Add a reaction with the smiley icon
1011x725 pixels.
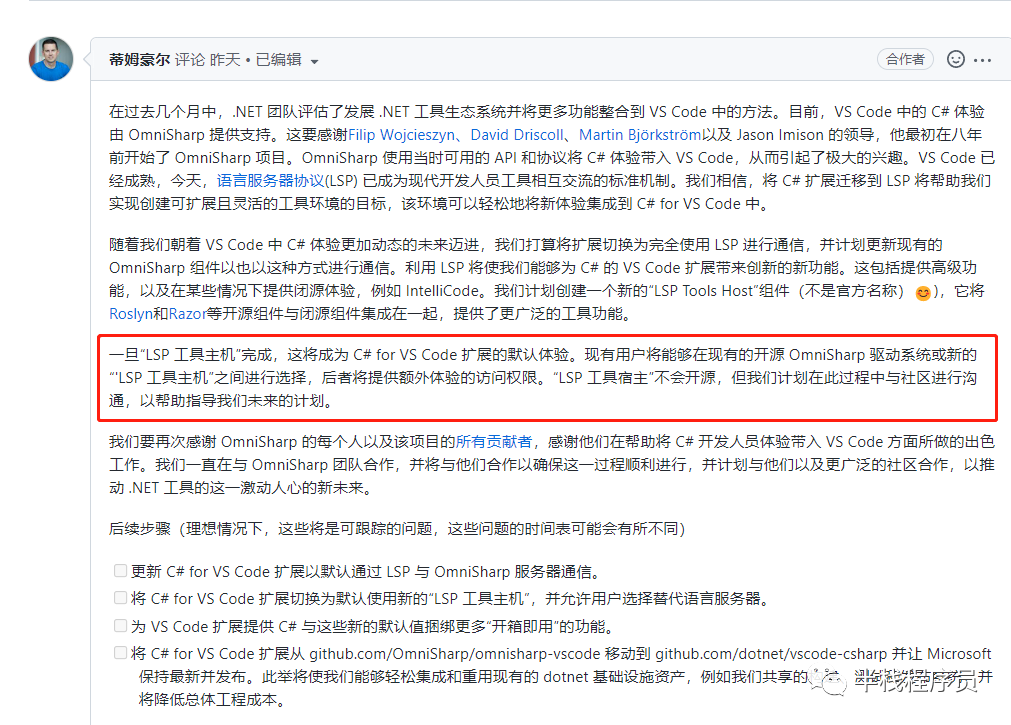[x=956, y=59]
